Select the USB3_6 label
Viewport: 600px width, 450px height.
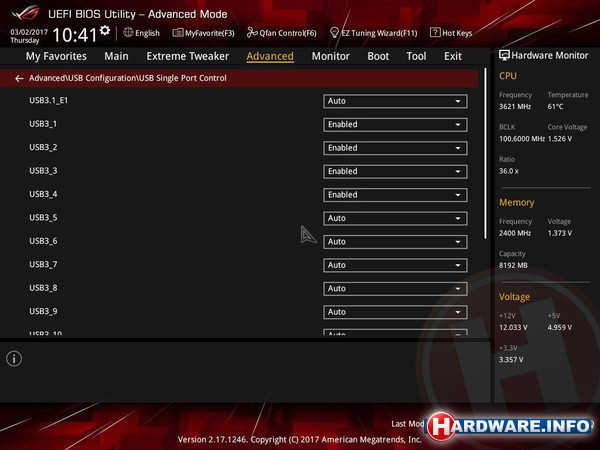(43, 241)
